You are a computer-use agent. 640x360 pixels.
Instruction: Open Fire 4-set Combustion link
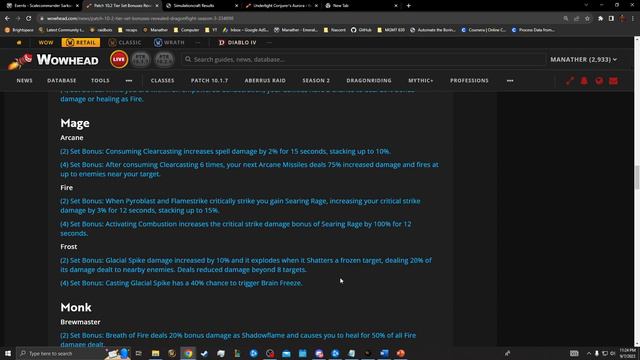[x=236, y=229]
